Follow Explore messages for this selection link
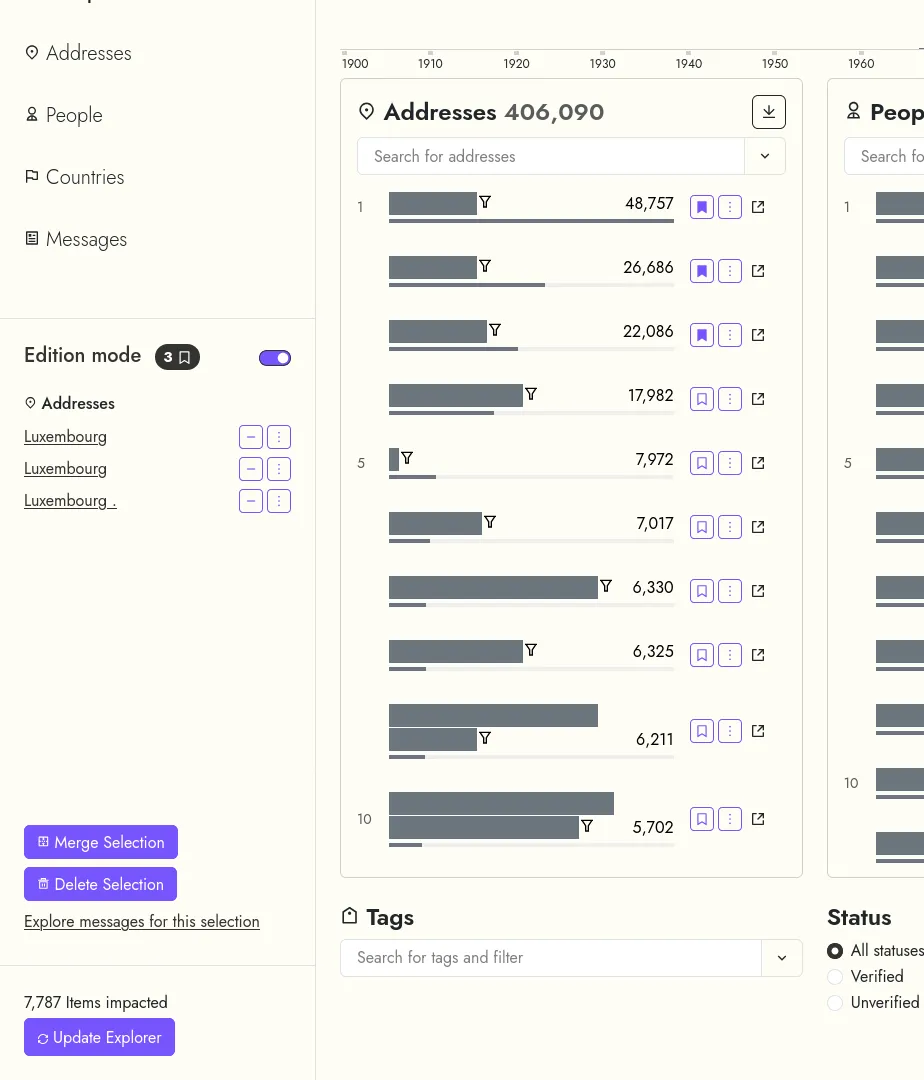This screenshot has height=1080, width=924. click(142, 922)
